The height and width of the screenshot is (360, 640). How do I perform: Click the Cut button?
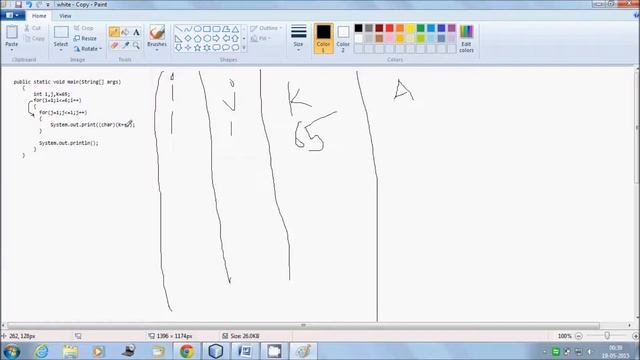point(32,28)
